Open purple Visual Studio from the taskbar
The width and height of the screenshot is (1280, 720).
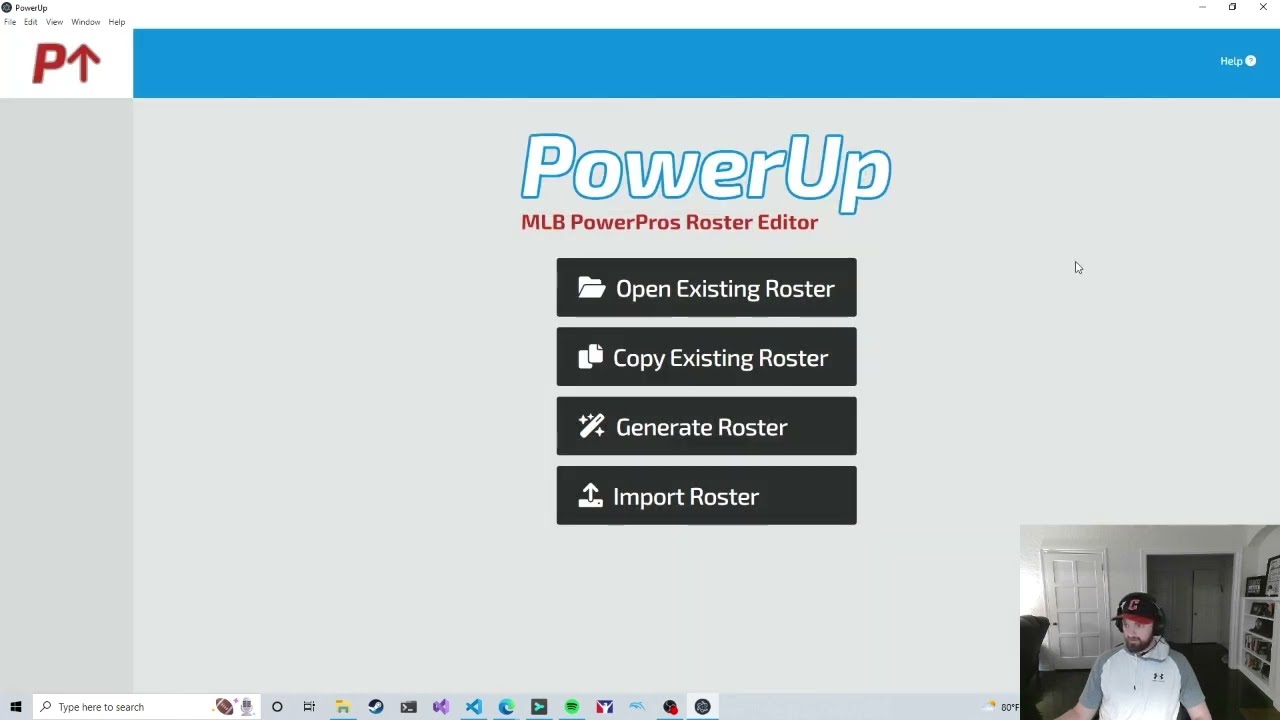441,707
